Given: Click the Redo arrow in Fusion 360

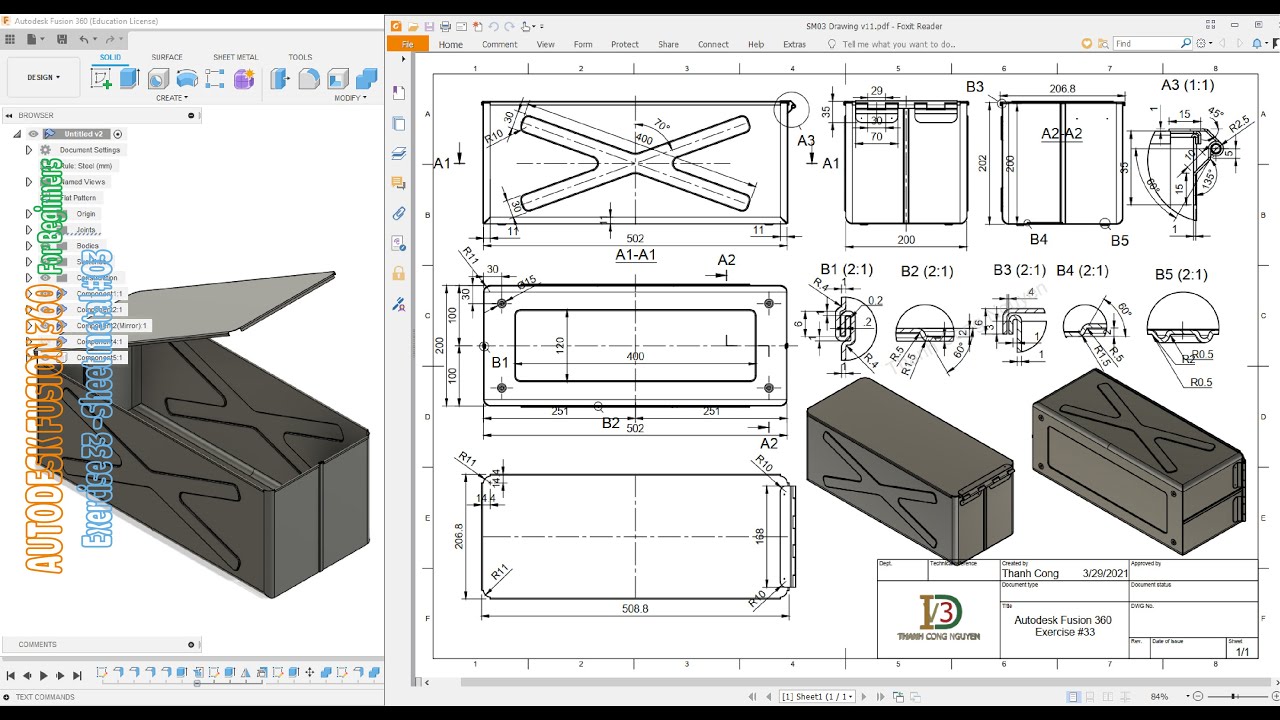Looking at the screenshot, I should tap(109, 39).
